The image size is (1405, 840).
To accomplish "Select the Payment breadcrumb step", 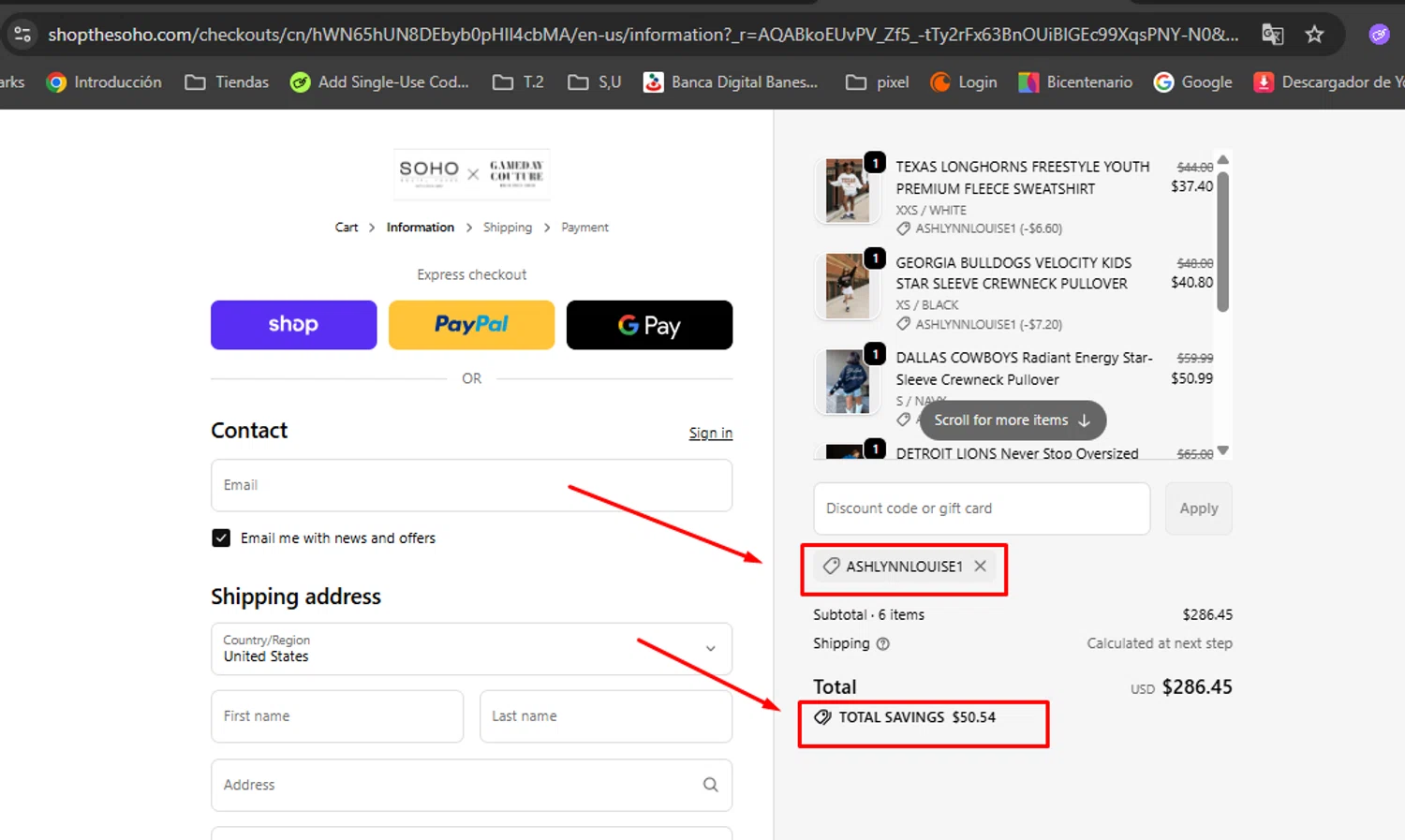I will point(584,228).
